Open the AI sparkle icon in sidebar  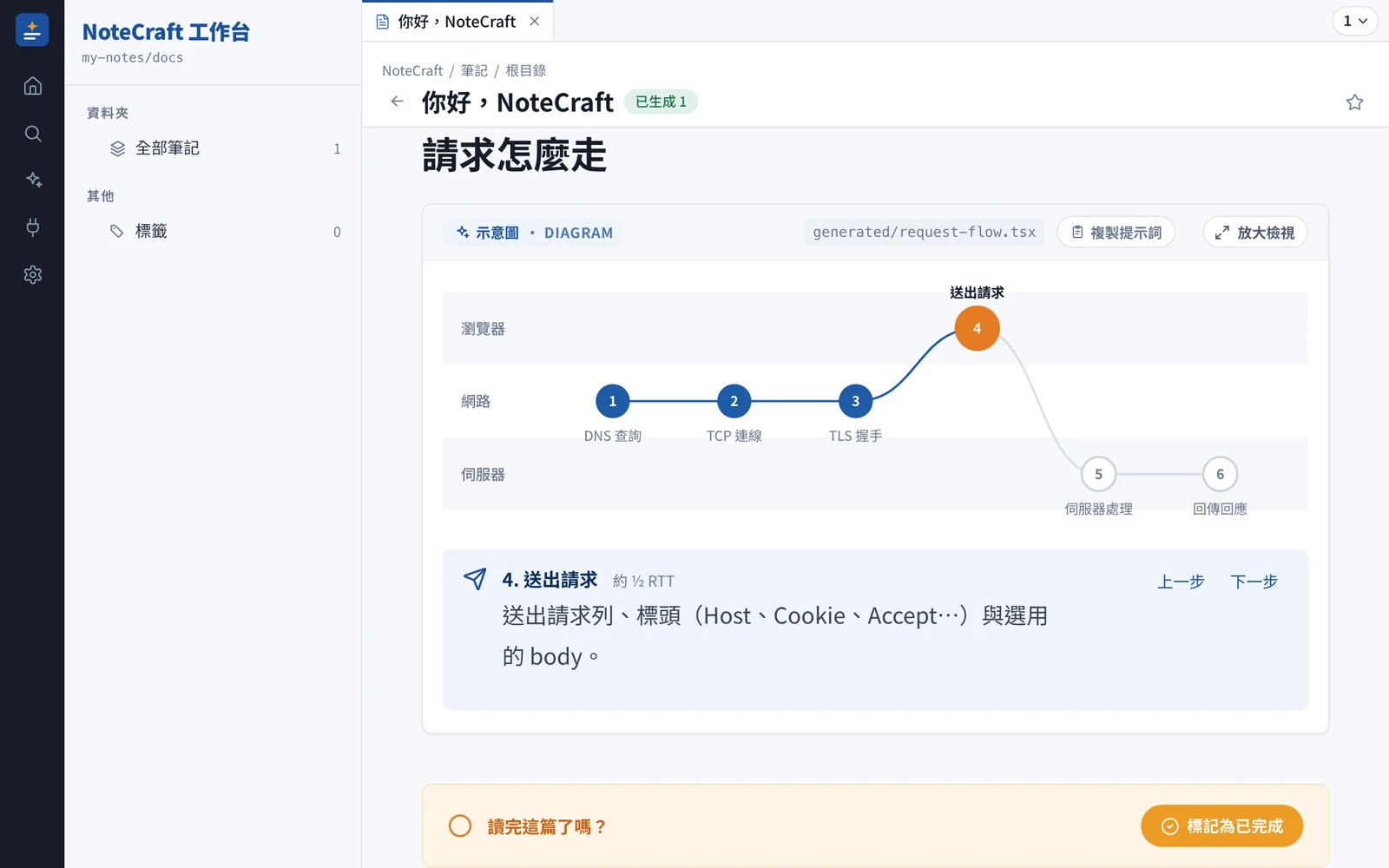pyautogui.click(x=32, y=180)
